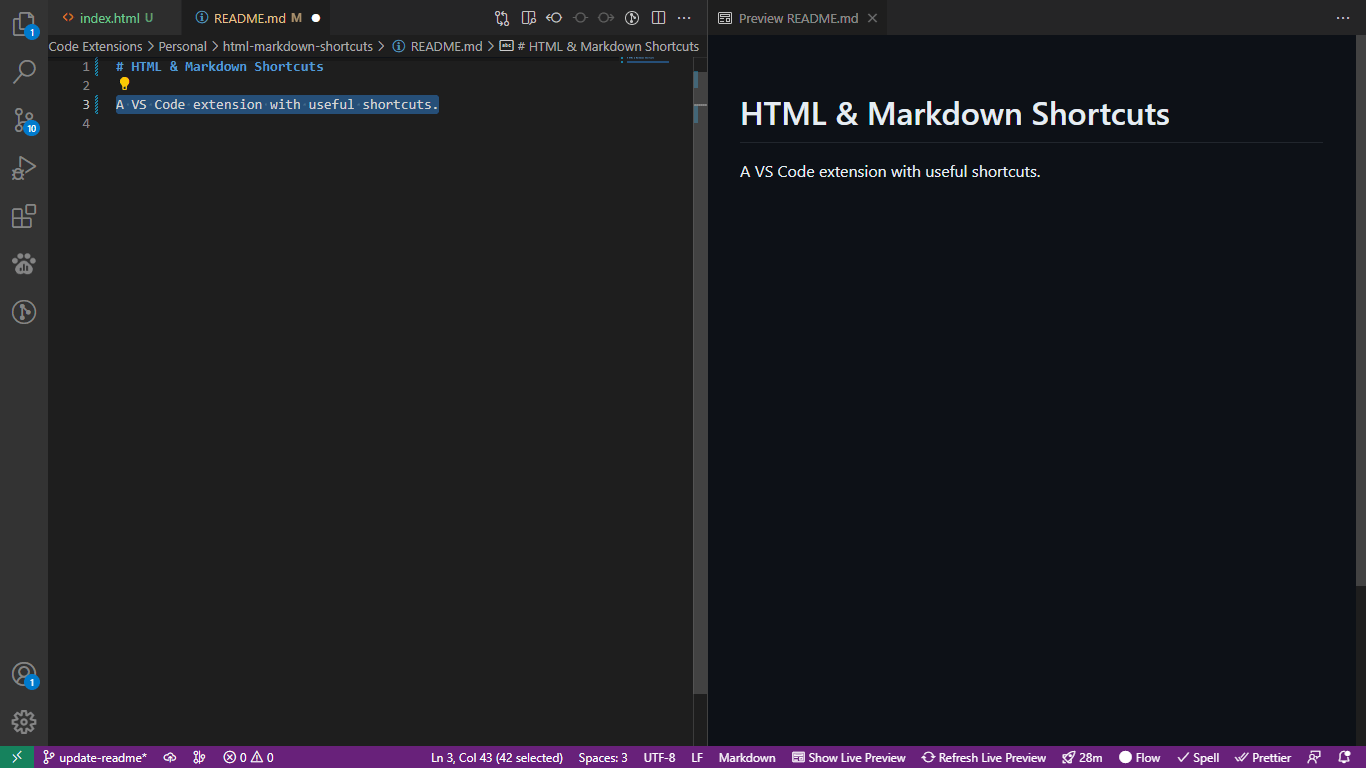Toggle the Spell checker in status bar
The image size is (1366, 768).
(1198, 757)
